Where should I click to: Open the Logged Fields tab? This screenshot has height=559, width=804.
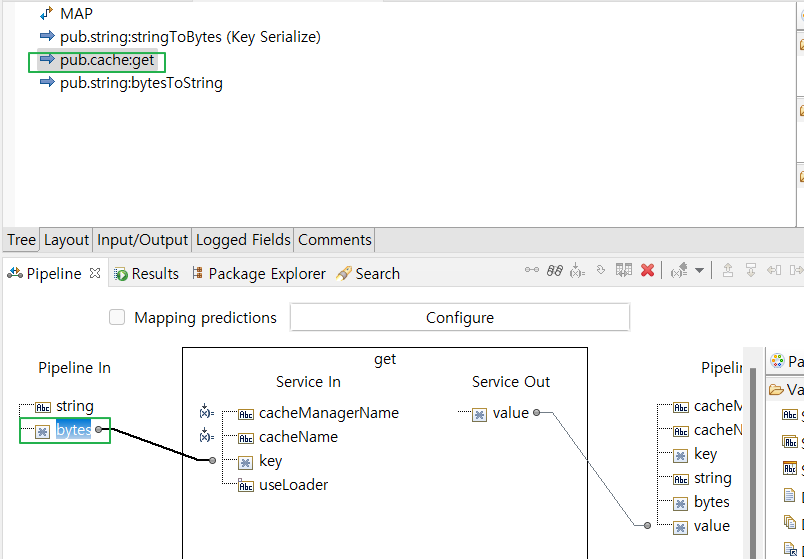coord(243,240)
